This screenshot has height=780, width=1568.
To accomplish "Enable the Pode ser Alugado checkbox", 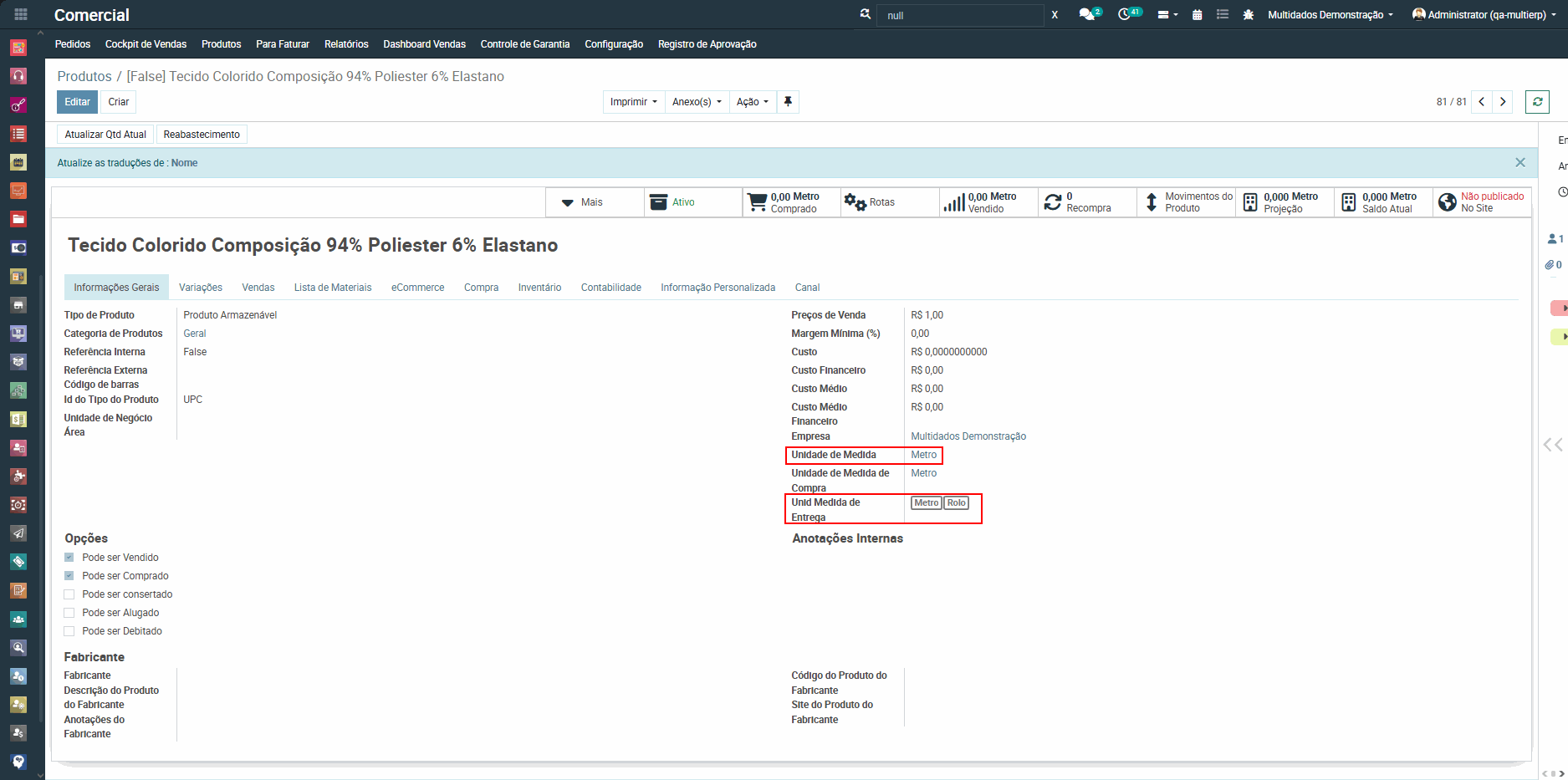I will coord(69,613).
